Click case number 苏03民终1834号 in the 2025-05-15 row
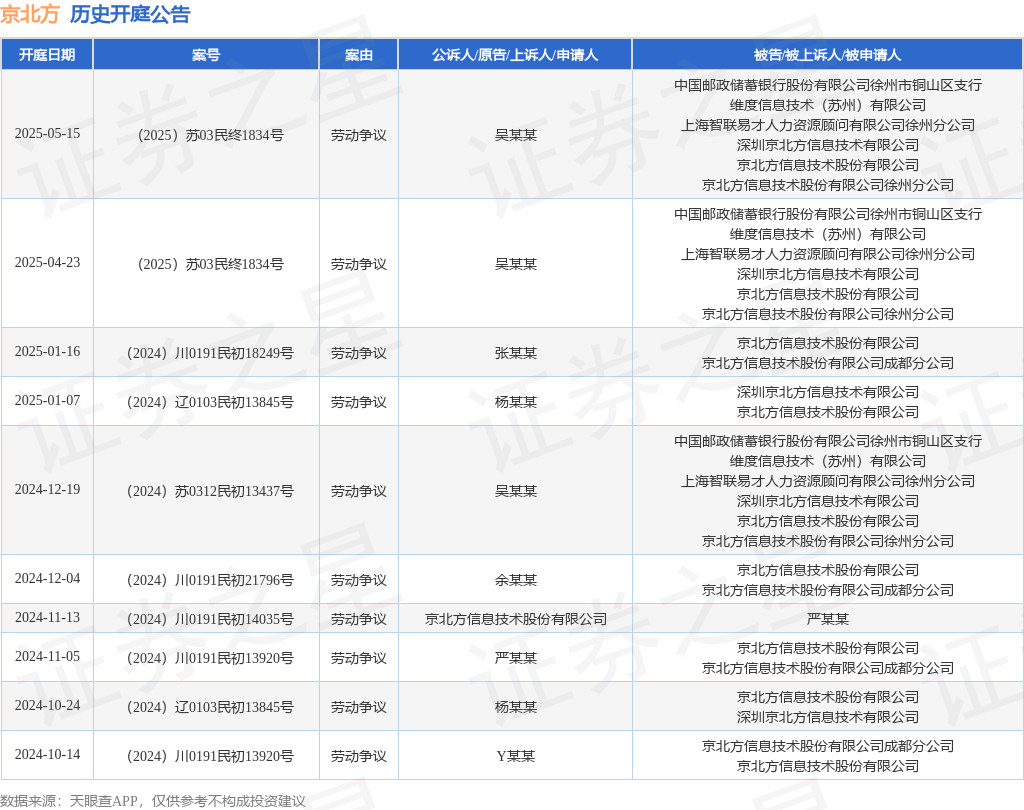 (210, 135)
